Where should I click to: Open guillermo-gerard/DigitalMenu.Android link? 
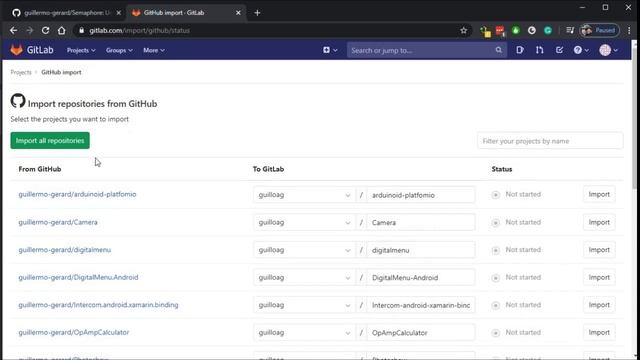(78, 277)
